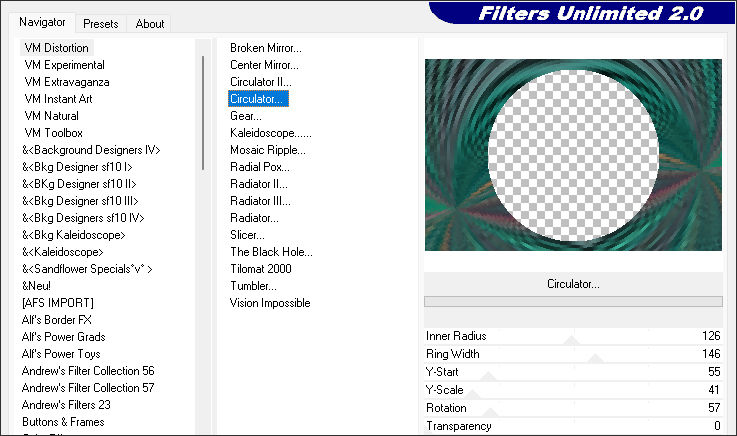Switch to the Navigator tab
This screenshot has width=737, height=436.
[42, 22]
